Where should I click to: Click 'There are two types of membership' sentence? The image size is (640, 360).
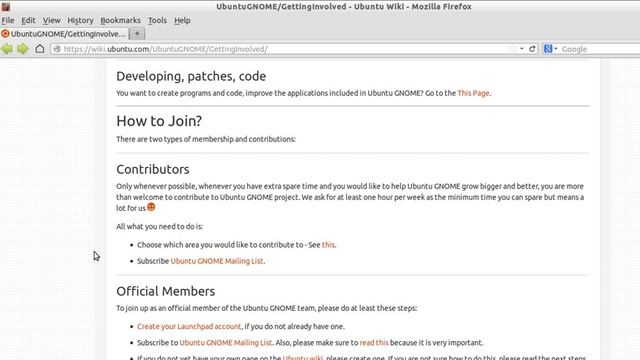point(206,139)
